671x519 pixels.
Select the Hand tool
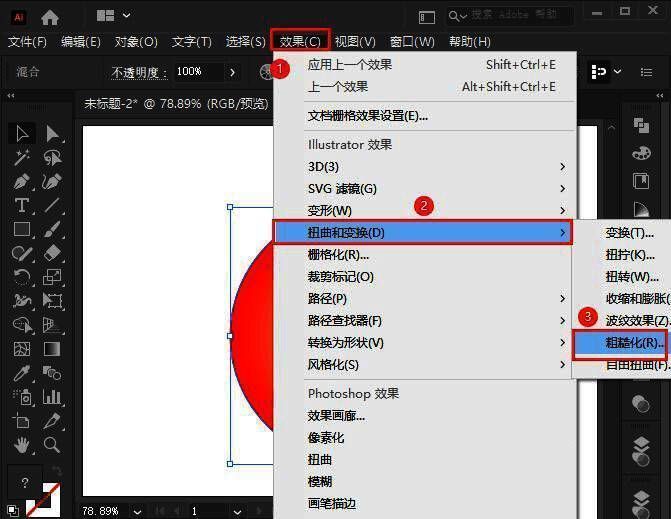(21, 445)
